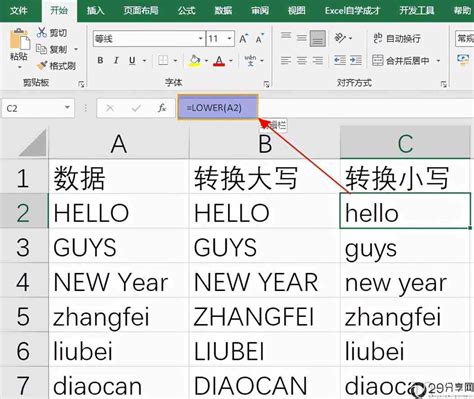Viewport: 474px width, 399px height.
Task: Align text right
Action: [318, 60]
